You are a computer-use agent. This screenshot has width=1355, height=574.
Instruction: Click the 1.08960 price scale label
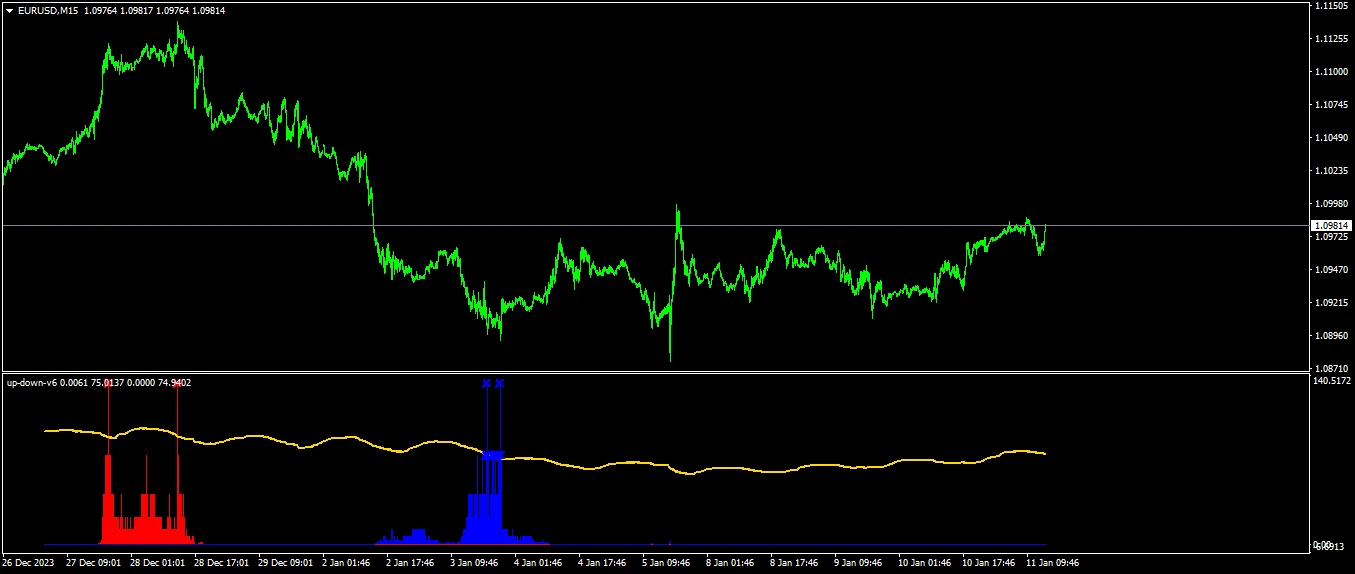coord(1329,336)
